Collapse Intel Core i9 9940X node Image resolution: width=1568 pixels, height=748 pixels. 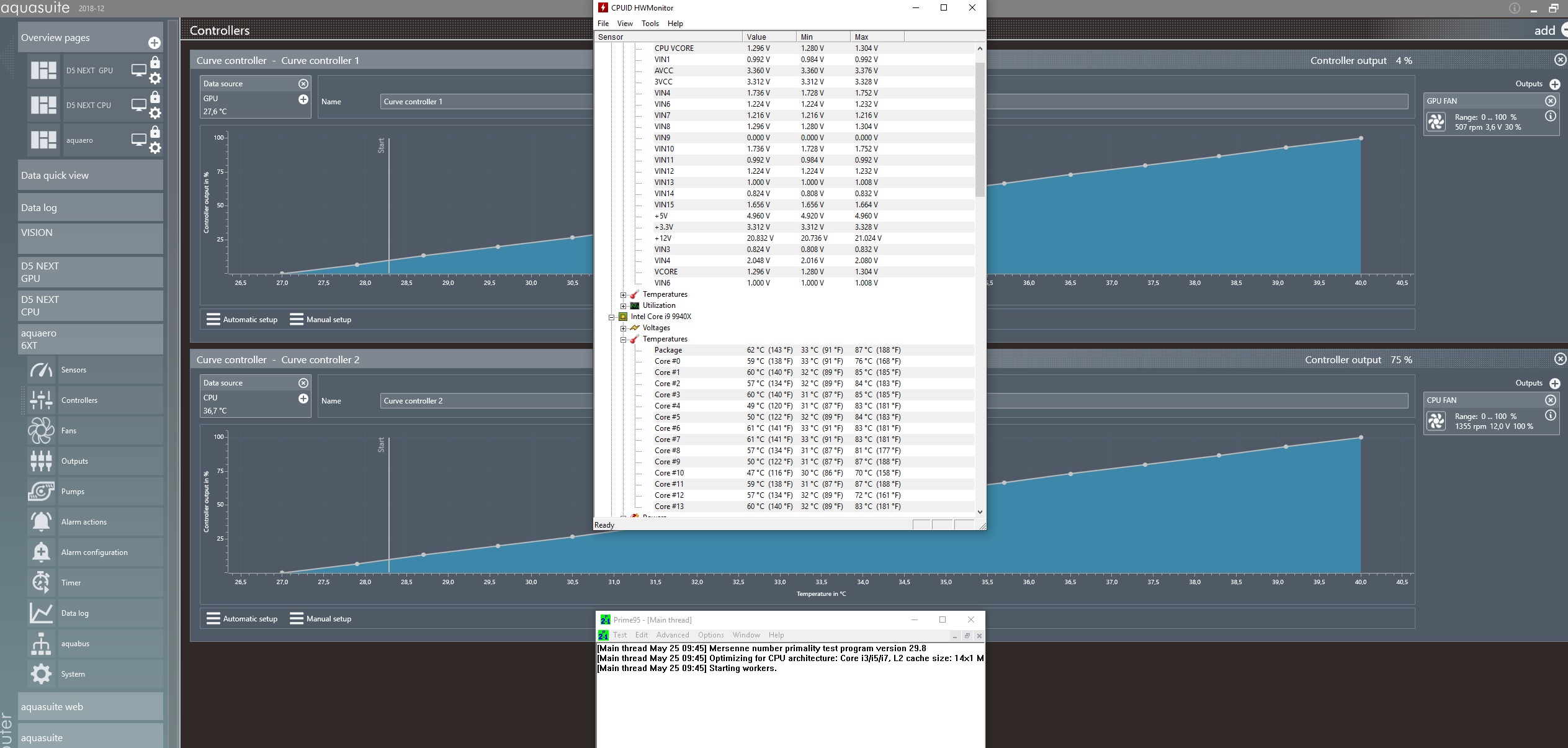(611, 317)
